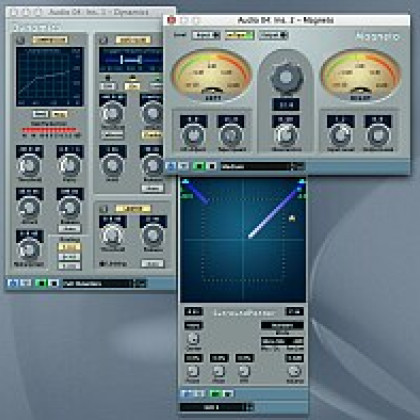Select first Routing option in Dynamics
Viewport: 420px width, 420px height.
point(69,247)
